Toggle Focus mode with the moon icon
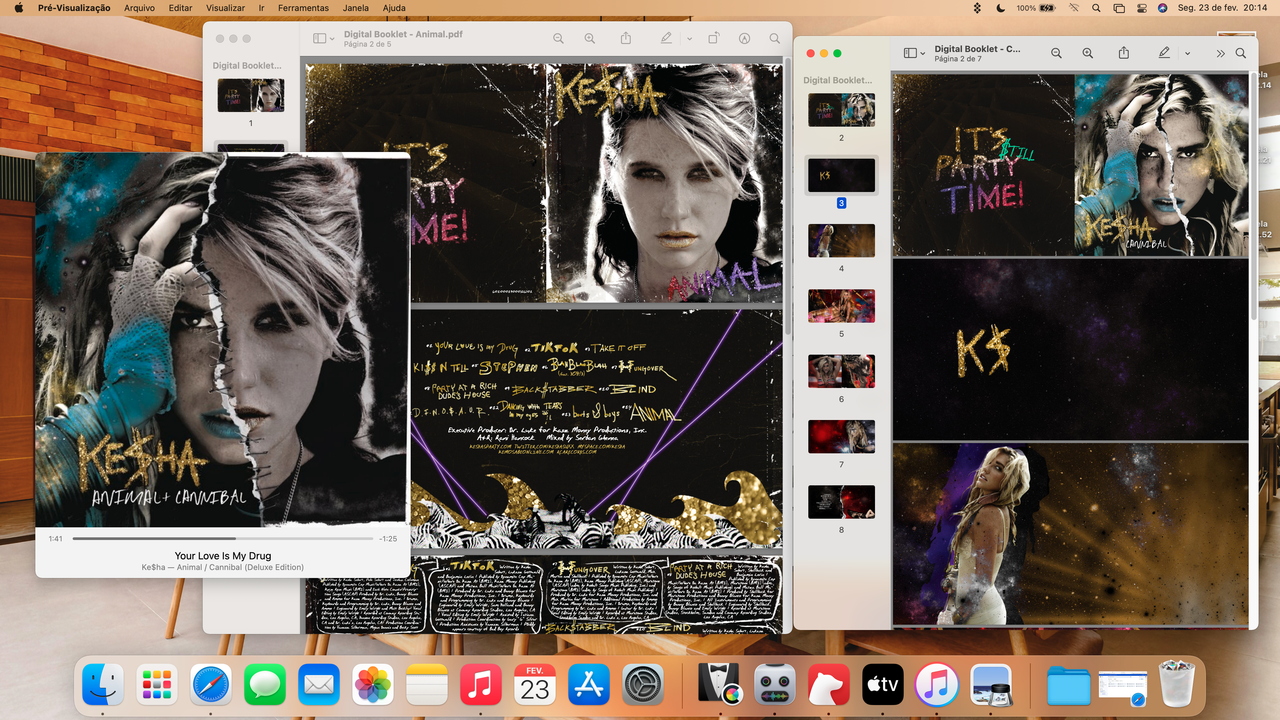The width and height of the screenshot is (1280, 720). [1002, 8]
